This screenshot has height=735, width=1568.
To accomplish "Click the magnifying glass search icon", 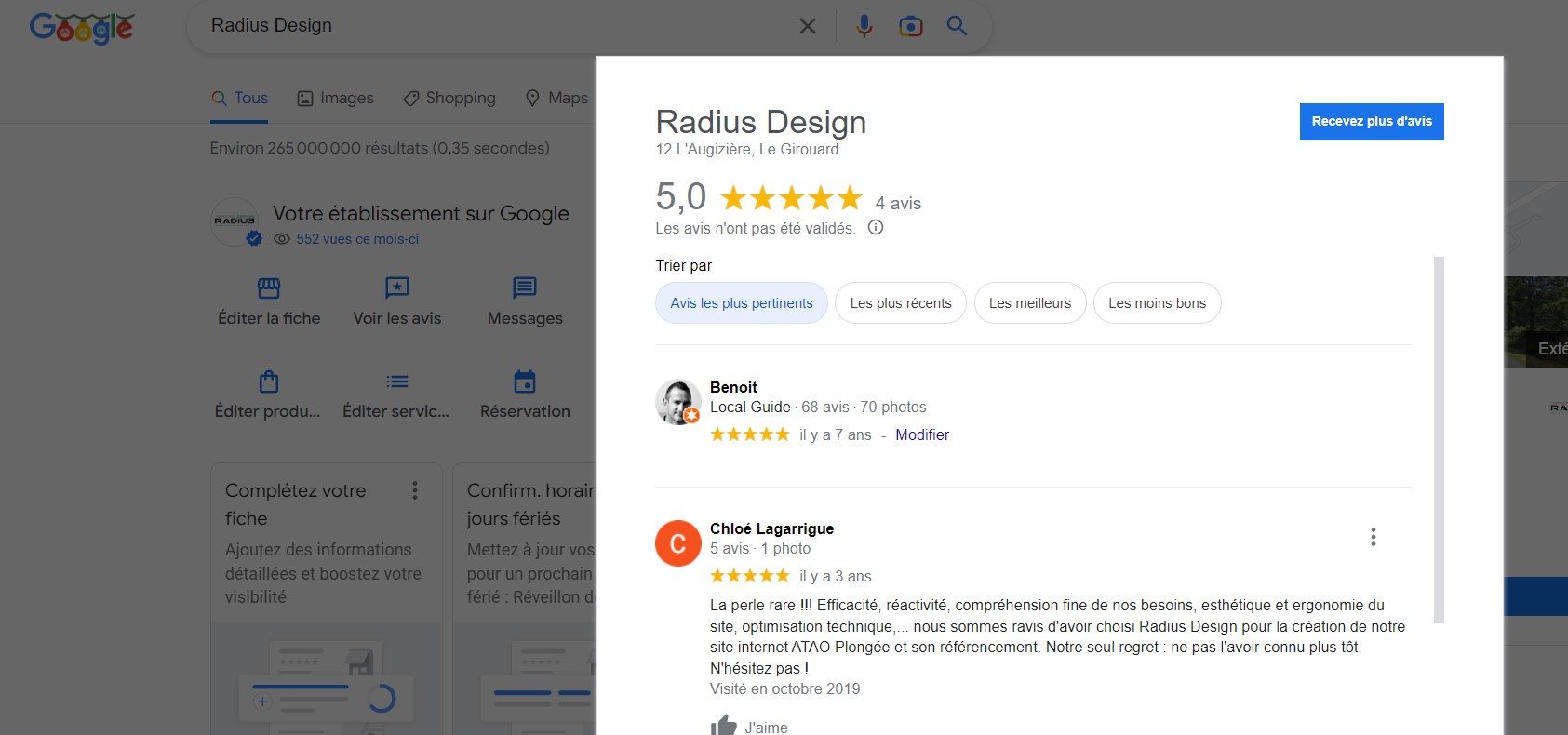I will [x=957, y=26].
